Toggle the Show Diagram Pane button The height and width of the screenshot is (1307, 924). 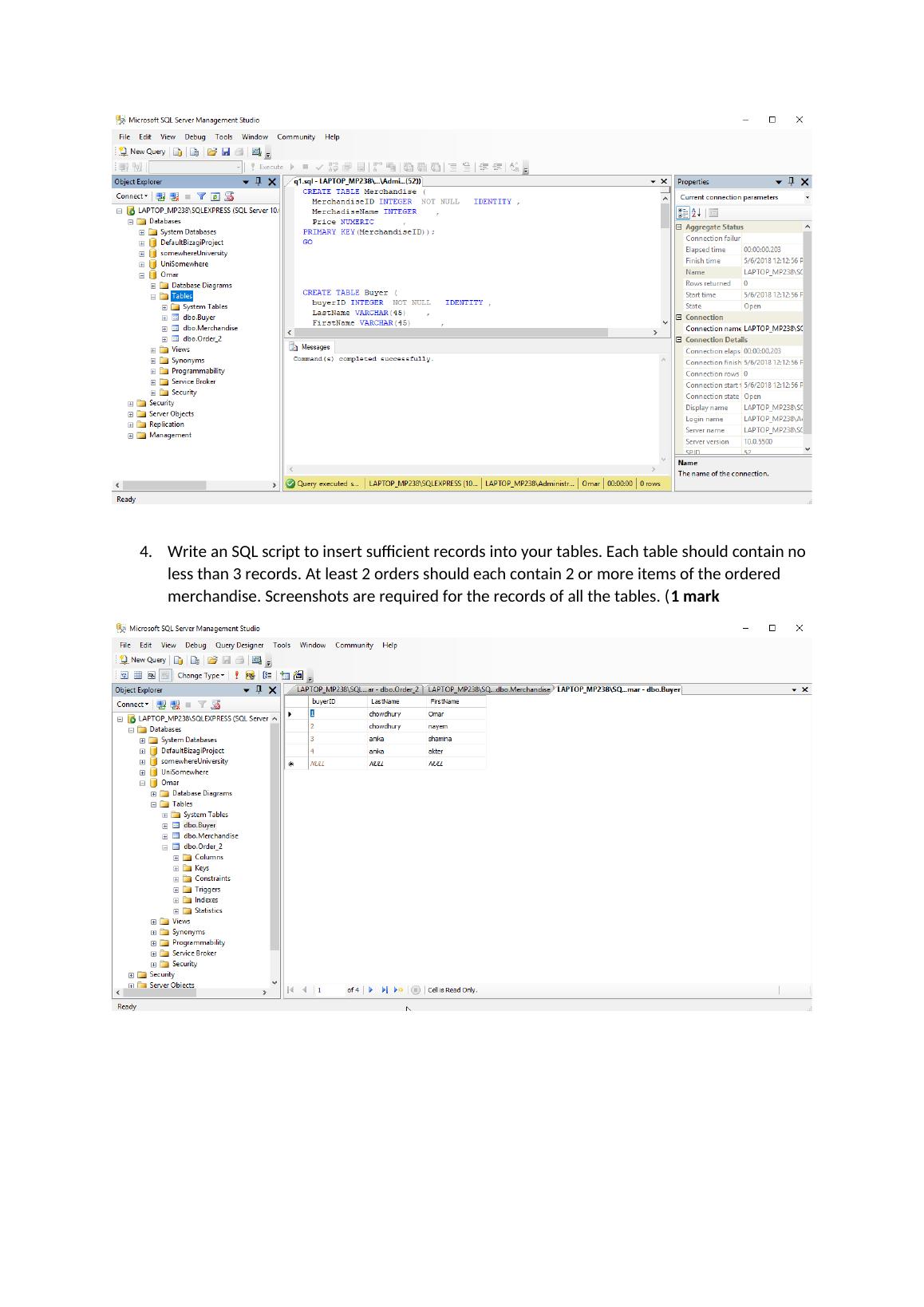coord(124,675)
